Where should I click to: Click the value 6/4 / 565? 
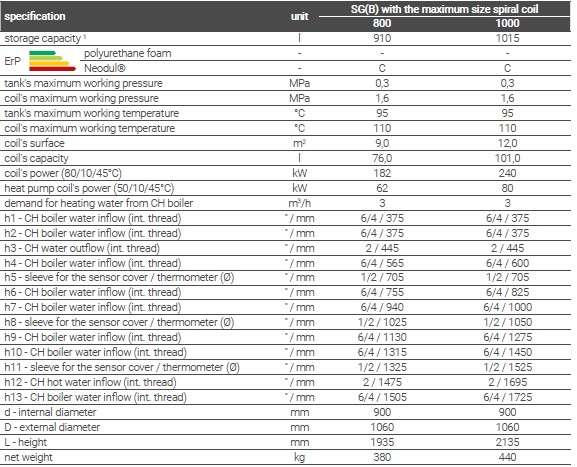click(382, 263)
